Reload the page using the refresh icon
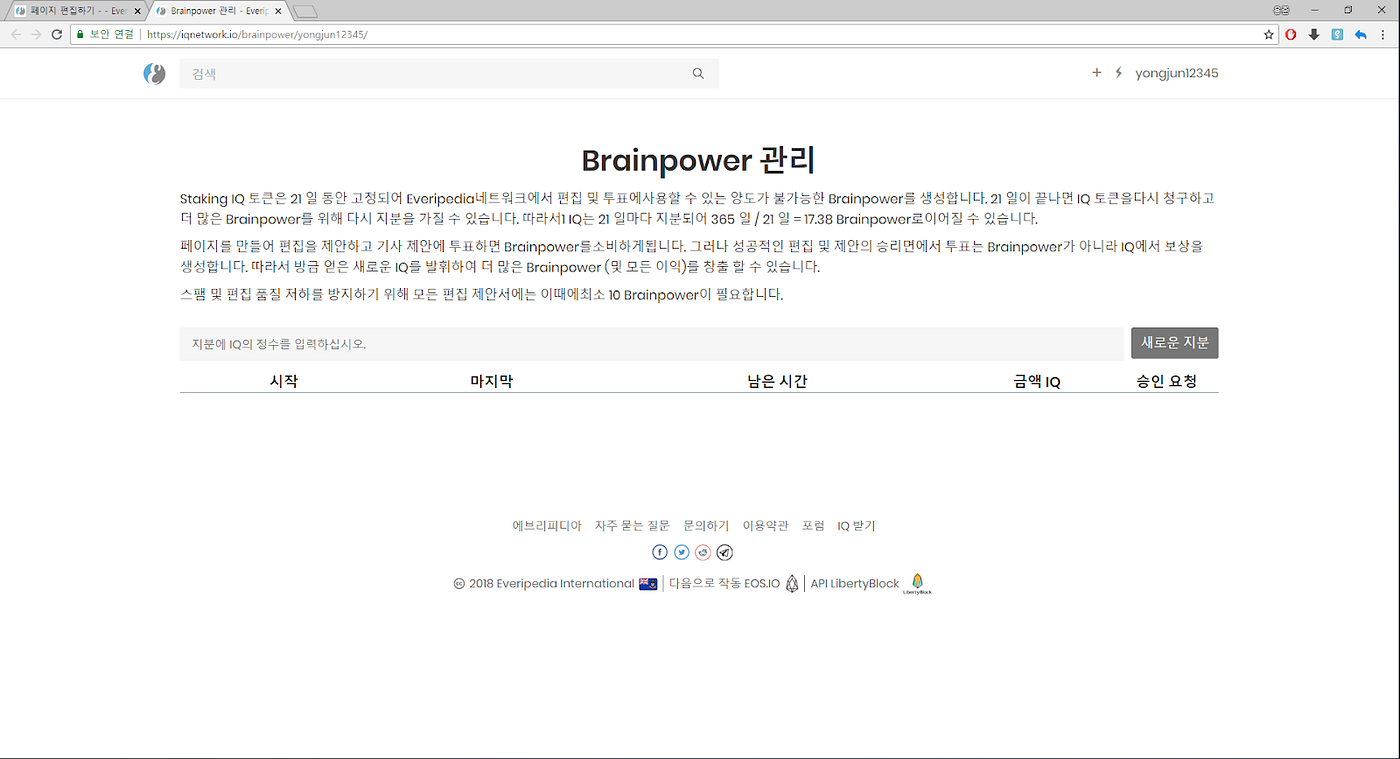 (57, 33)
